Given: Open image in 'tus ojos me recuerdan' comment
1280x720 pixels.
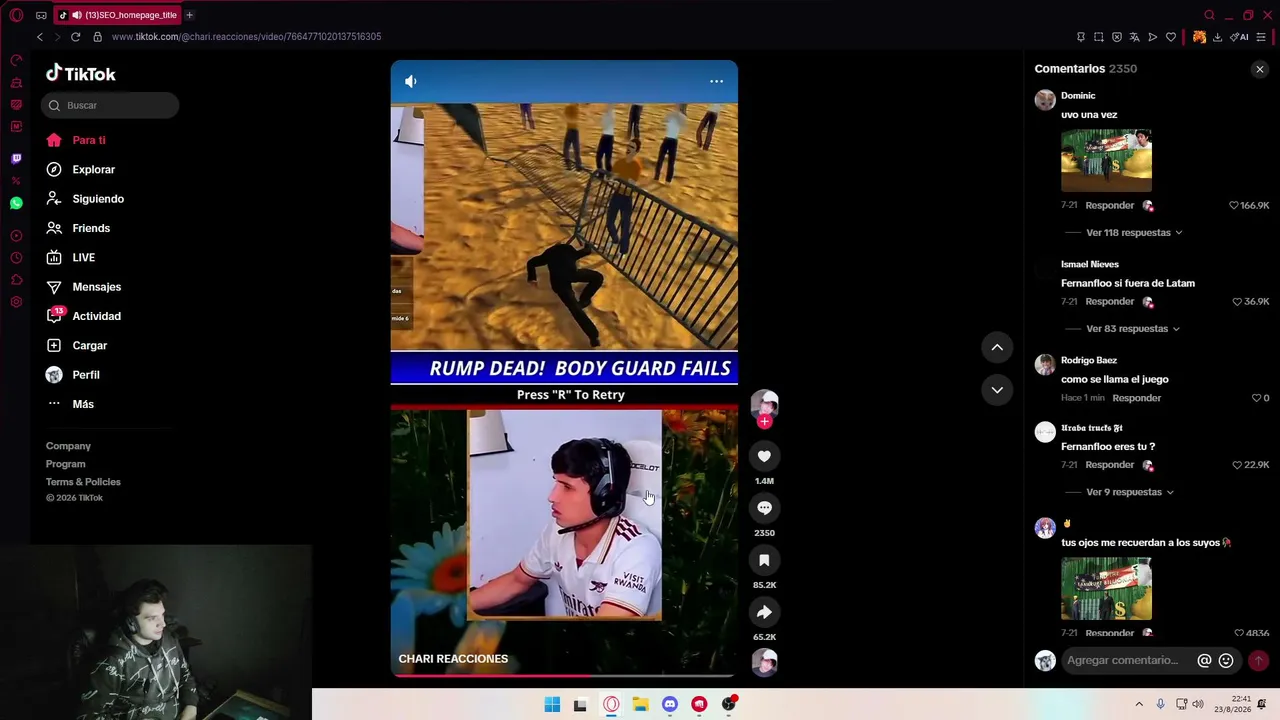Looking at the screenshot, I should [x=1106, y=589].
